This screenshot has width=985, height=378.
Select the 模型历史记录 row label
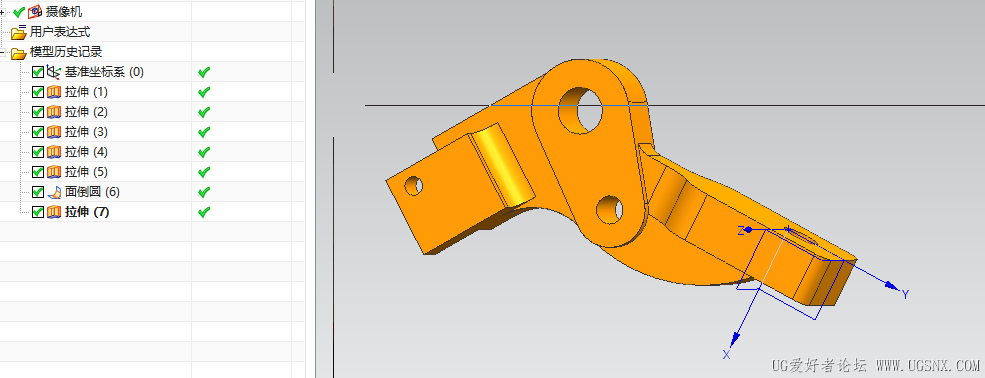pyautogui.click(x=66, y=52)
